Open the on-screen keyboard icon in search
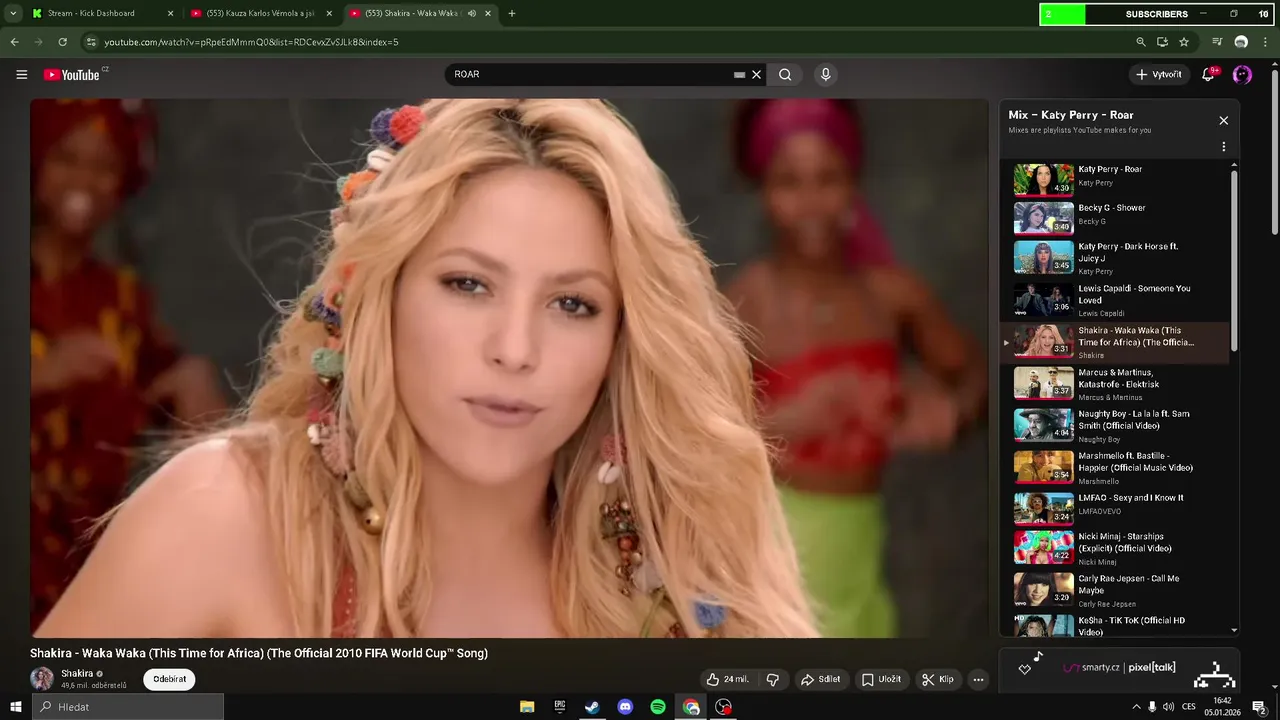Image resolution: width=1280 pixels, height=720 pixels. point(739,74)
